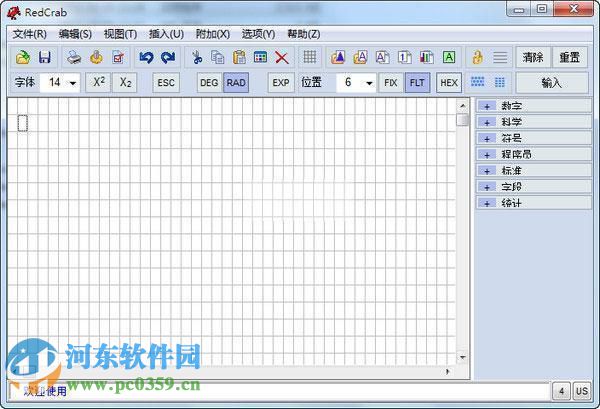Click the 清除 button
This screenshot has width=600, height=409.
pos(533,57)
